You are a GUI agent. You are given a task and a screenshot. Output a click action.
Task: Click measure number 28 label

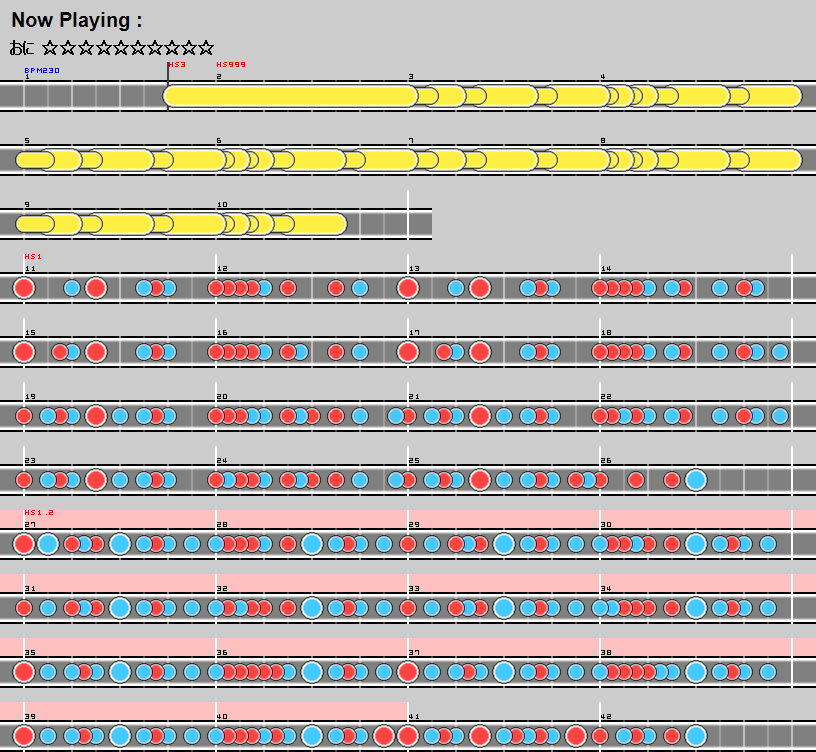pyautogui.click(x=222, y=525)
